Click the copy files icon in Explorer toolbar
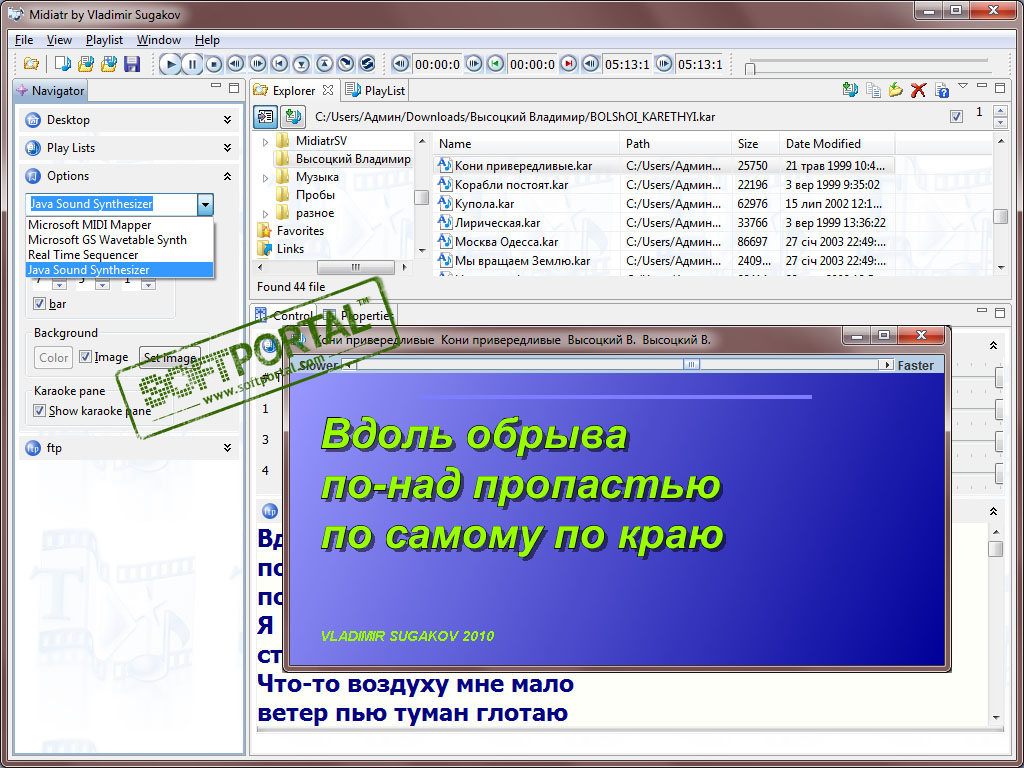The image size is (1024, 768). tap(872, 90)
